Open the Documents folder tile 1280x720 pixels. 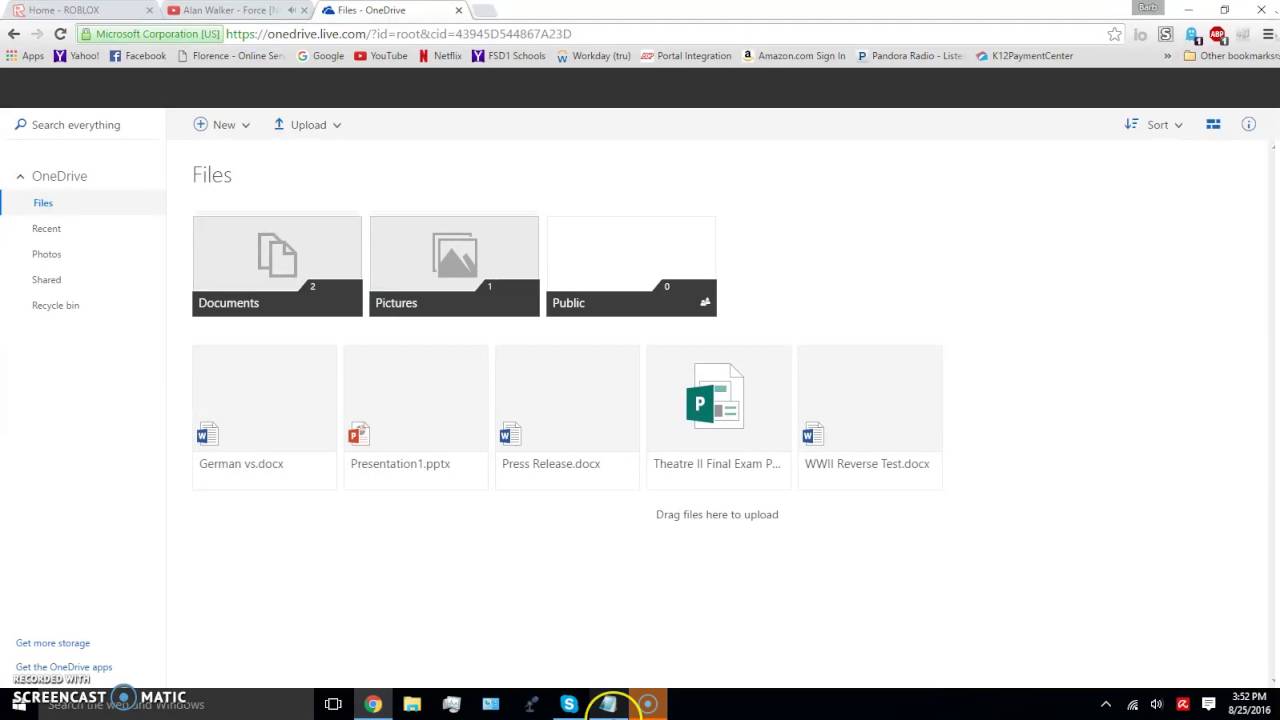[277, 266]
